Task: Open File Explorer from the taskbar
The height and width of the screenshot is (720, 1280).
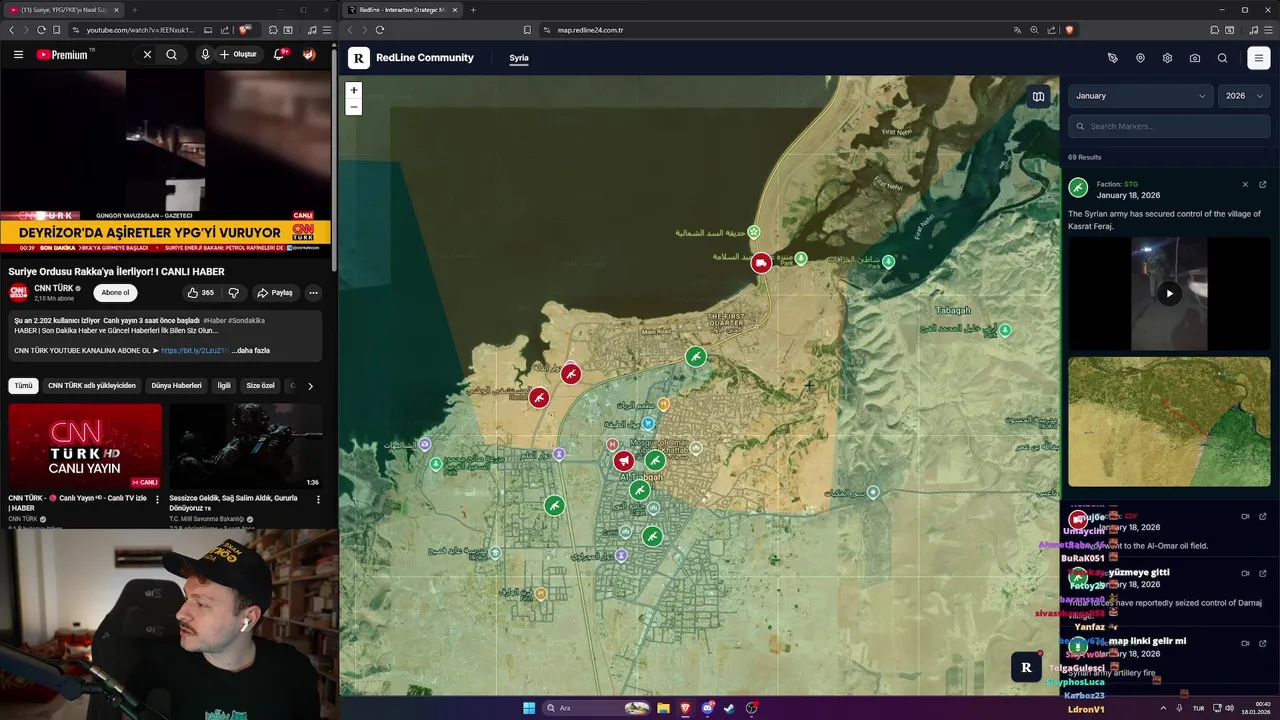Action: pos(663,708)
